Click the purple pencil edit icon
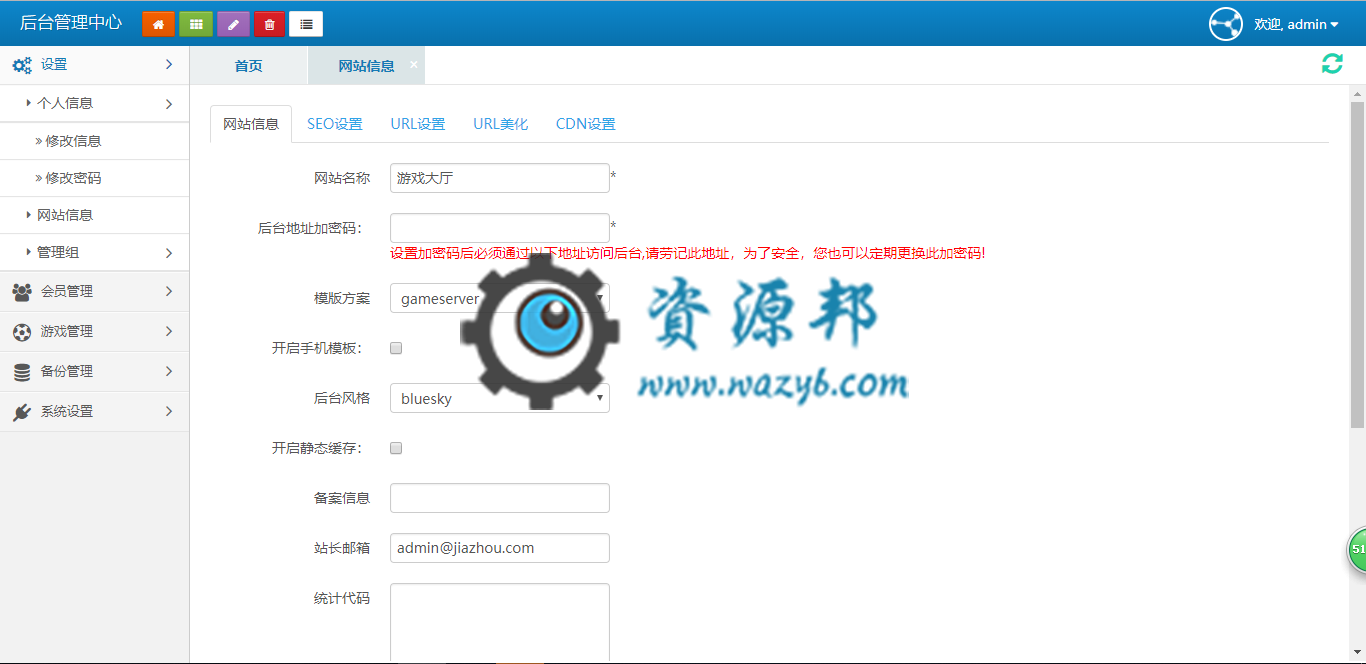Viewport: 1366px width, 664px height. 233,24
